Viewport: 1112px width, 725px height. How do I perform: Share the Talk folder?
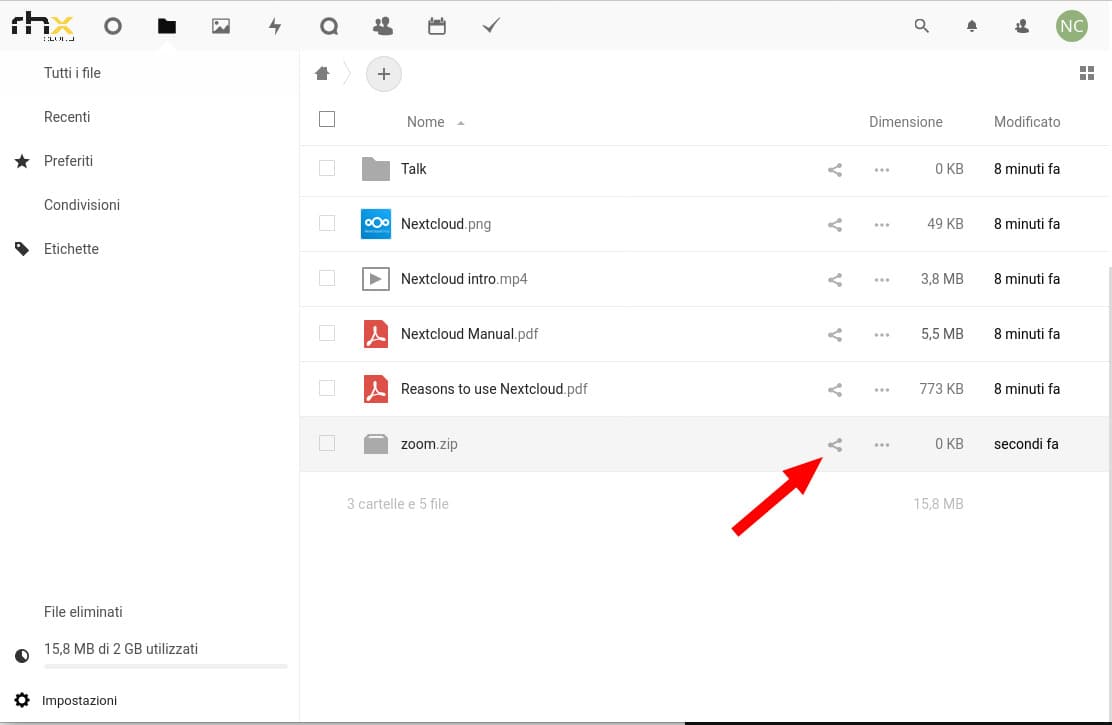pos(835,170)
